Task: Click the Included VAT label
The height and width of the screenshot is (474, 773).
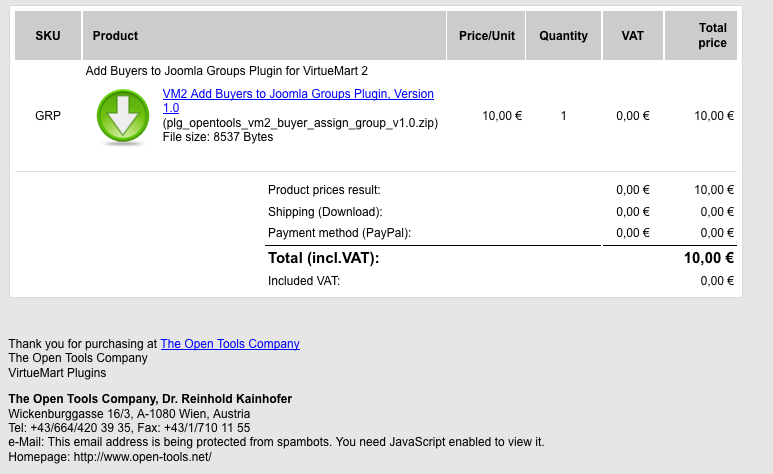Action: tap(304, 281)
